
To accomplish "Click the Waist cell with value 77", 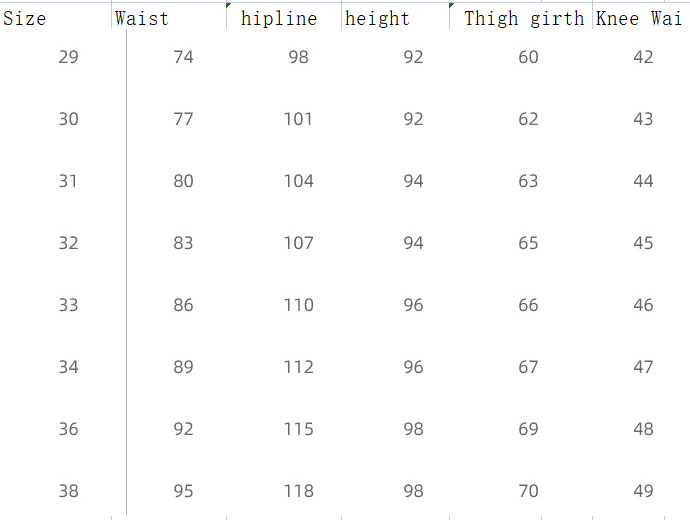I will pos(183,119).
